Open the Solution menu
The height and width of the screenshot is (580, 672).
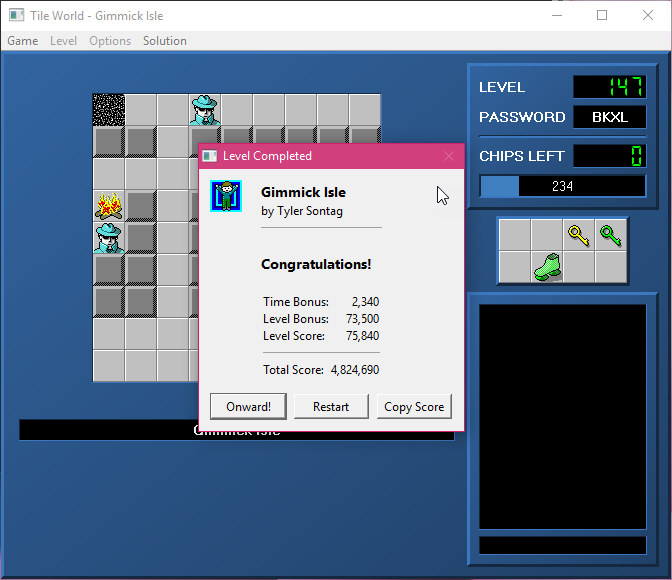[x=165, y=41]
